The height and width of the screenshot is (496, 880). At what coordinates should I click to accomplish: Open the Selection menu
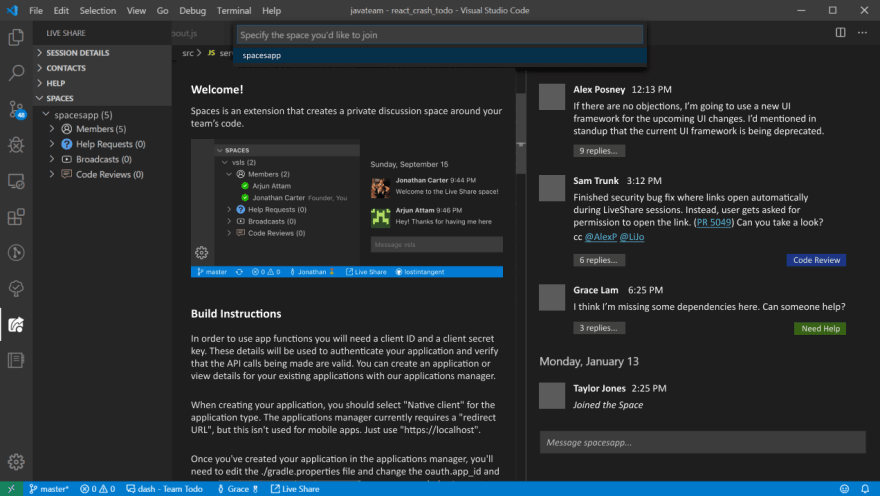pyautogui.click(x=98, y=10)
